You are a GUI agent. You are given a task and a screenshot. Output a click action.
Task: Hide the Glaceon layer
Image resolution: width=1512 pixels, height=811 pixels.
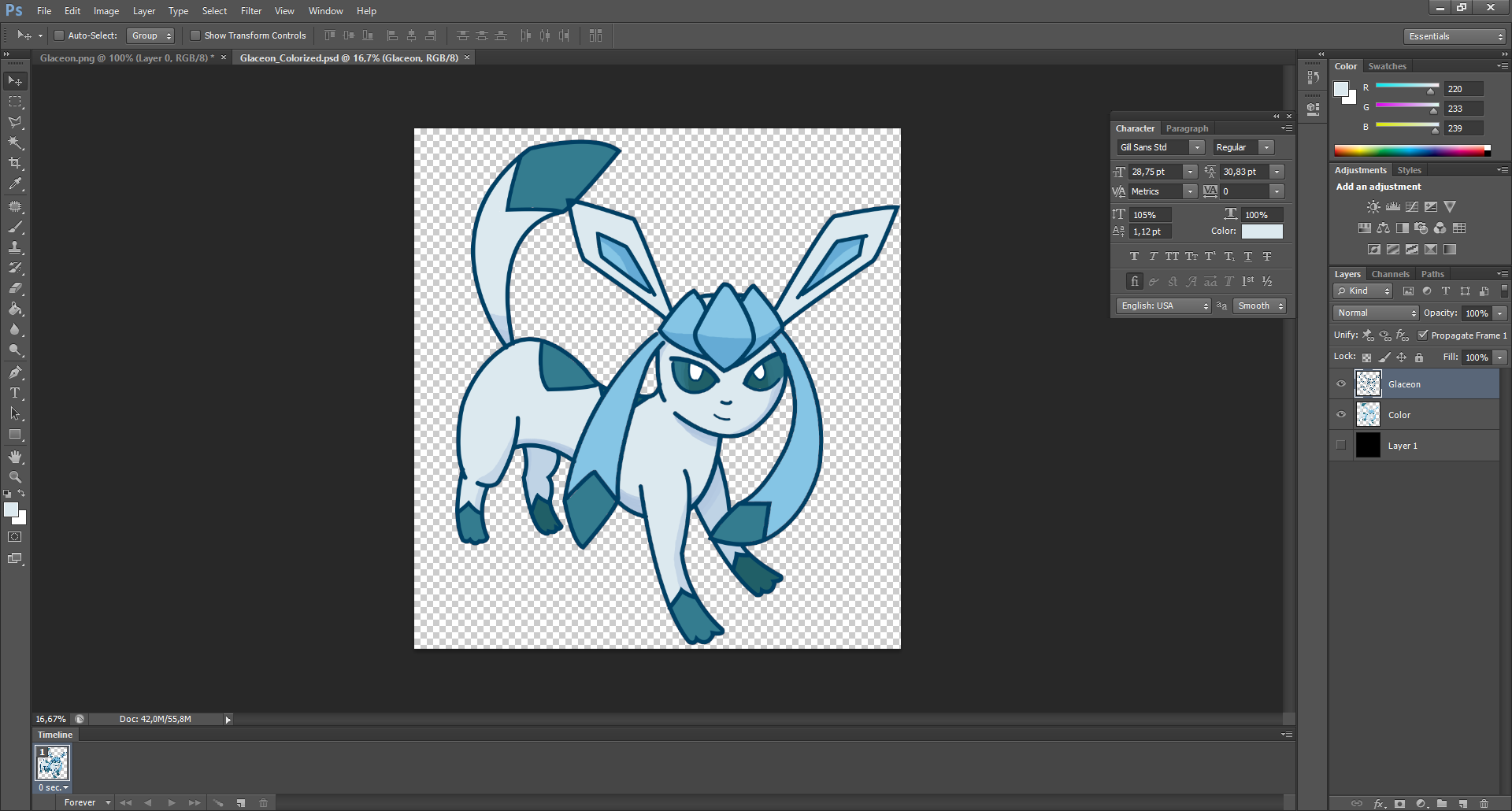coord(1341,384)
